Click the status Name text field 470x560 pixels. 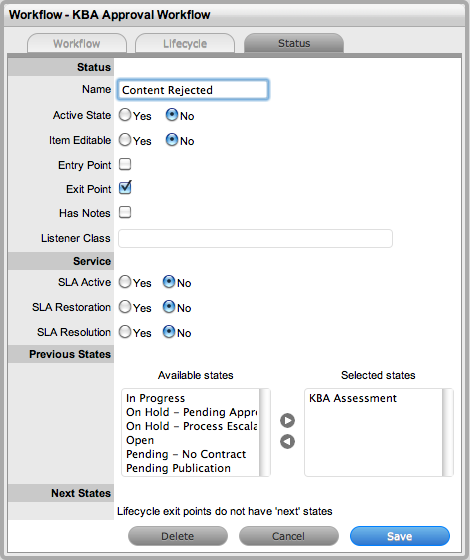coord(193,90)
